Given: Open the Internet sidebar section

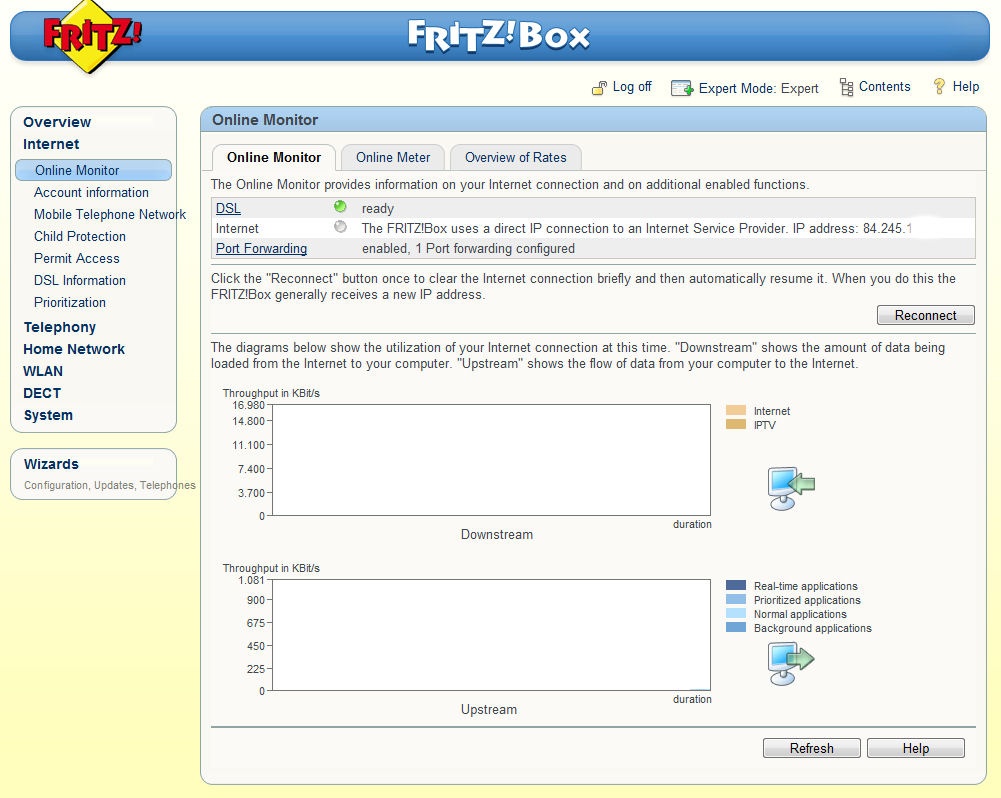Looking at the screenshot, I should (51, 144).
